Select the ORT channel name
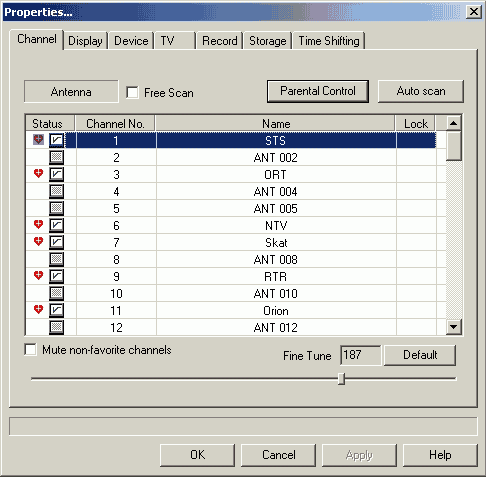The image size is (486, 477). (x=275, y=174)
